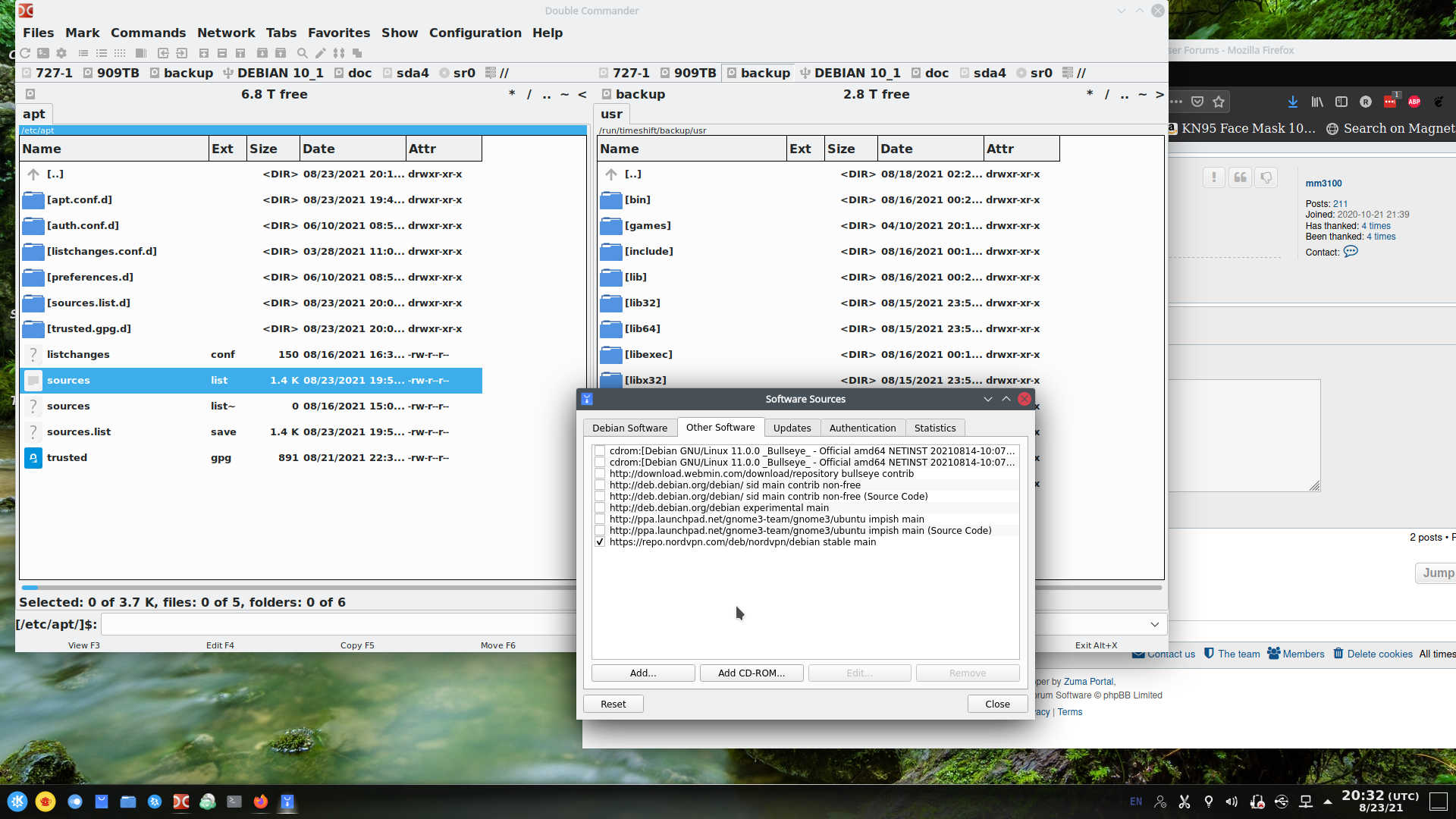Image resolution: width=1456 pixels, height=819 pixels.
Task: Switch to brief list view icon
Action: (x=83, y=53)
